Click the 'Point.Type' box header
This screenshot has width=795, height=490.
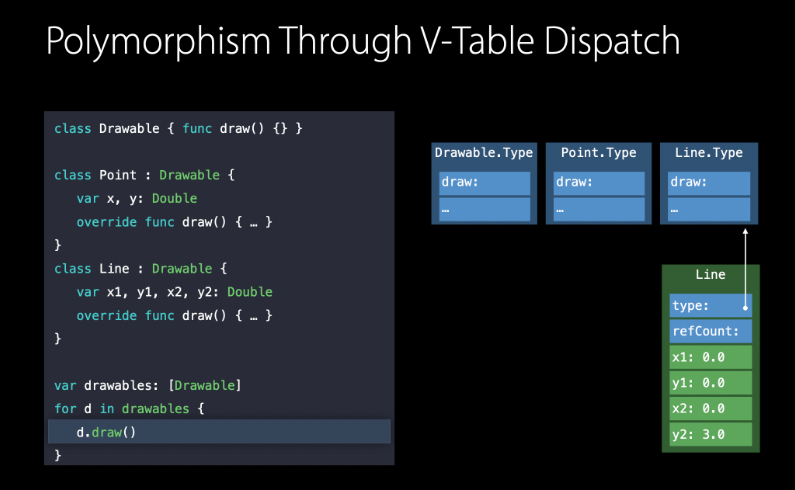(598, 153)
